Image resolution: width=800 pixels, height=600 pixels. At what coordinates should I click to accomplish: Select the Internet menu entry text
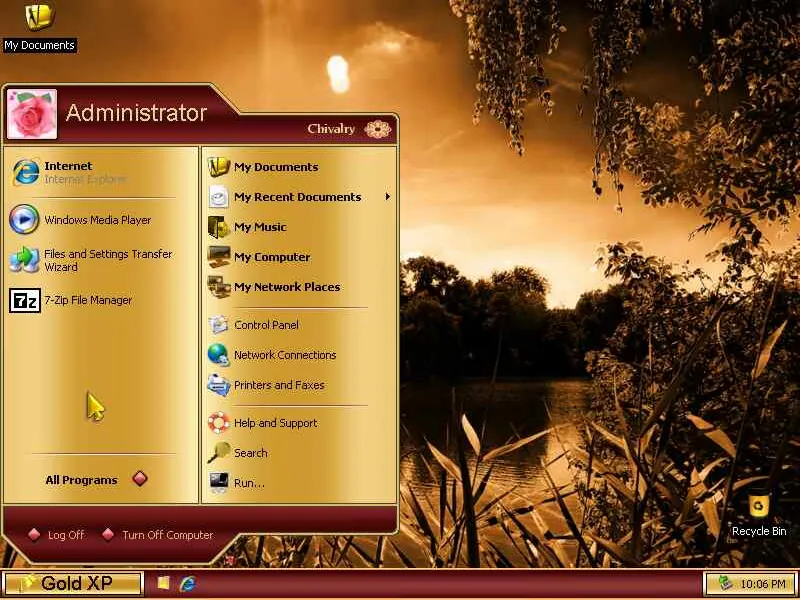[68, 166]
